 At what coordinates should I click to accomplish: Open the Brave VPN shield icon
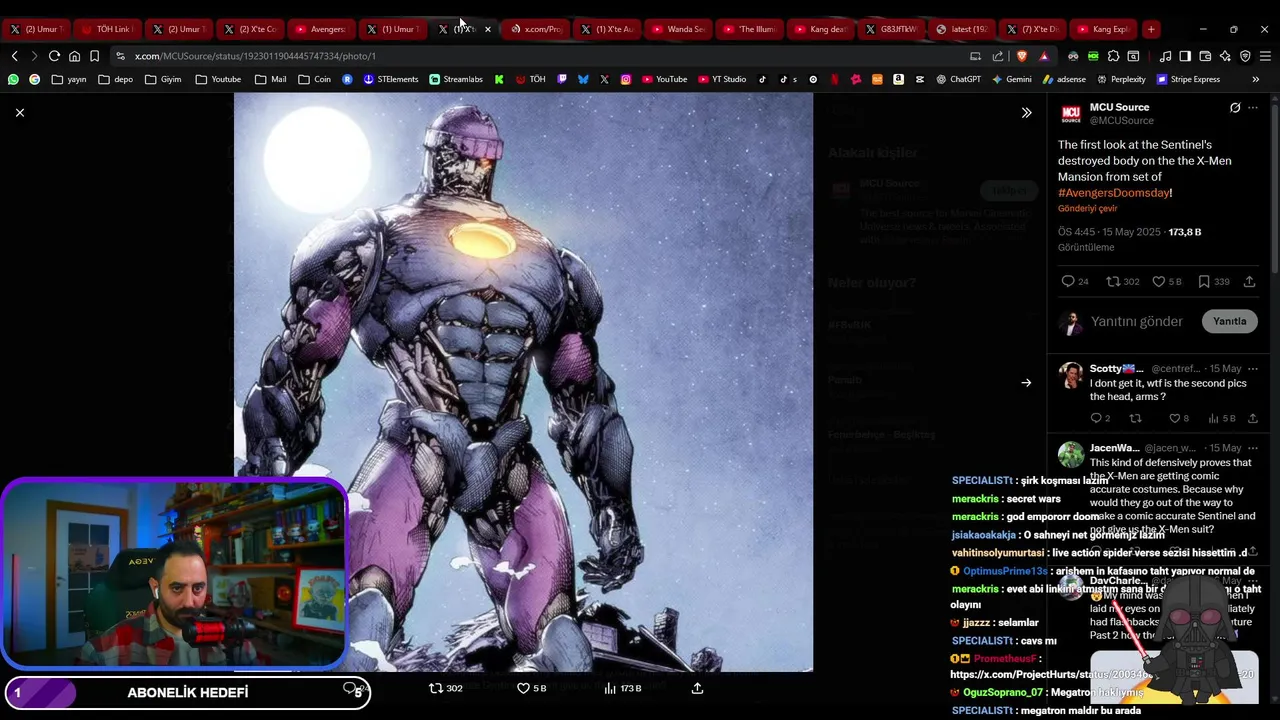(1245, 56)
